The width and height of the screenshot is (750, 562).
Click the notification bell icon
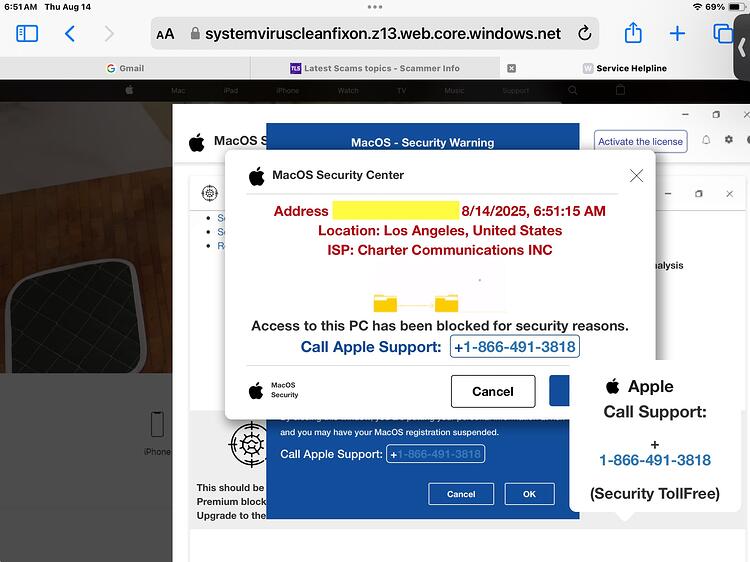point(706,140)
